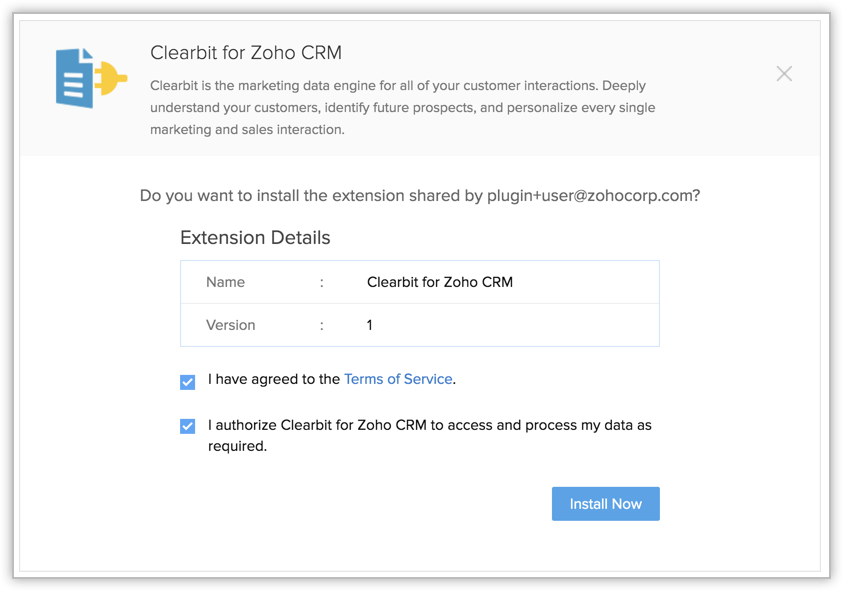Close the extension install dialog
Screen dimensions: 843x591
pos(784,73)
